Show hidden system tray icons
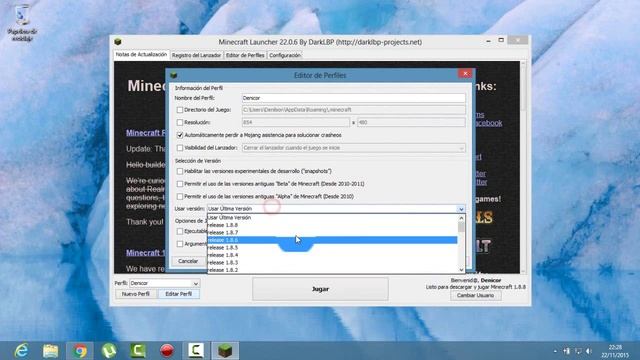This screenshot has height=360, width=640. 555,351
